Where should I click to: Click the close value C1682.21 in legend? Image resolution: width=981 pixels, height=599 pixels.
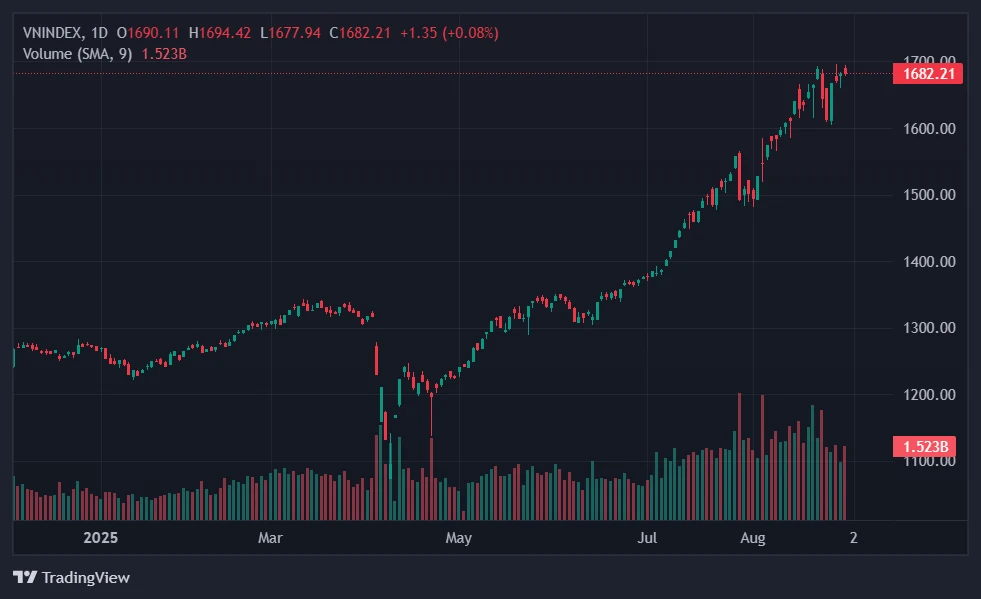(360, 33)
